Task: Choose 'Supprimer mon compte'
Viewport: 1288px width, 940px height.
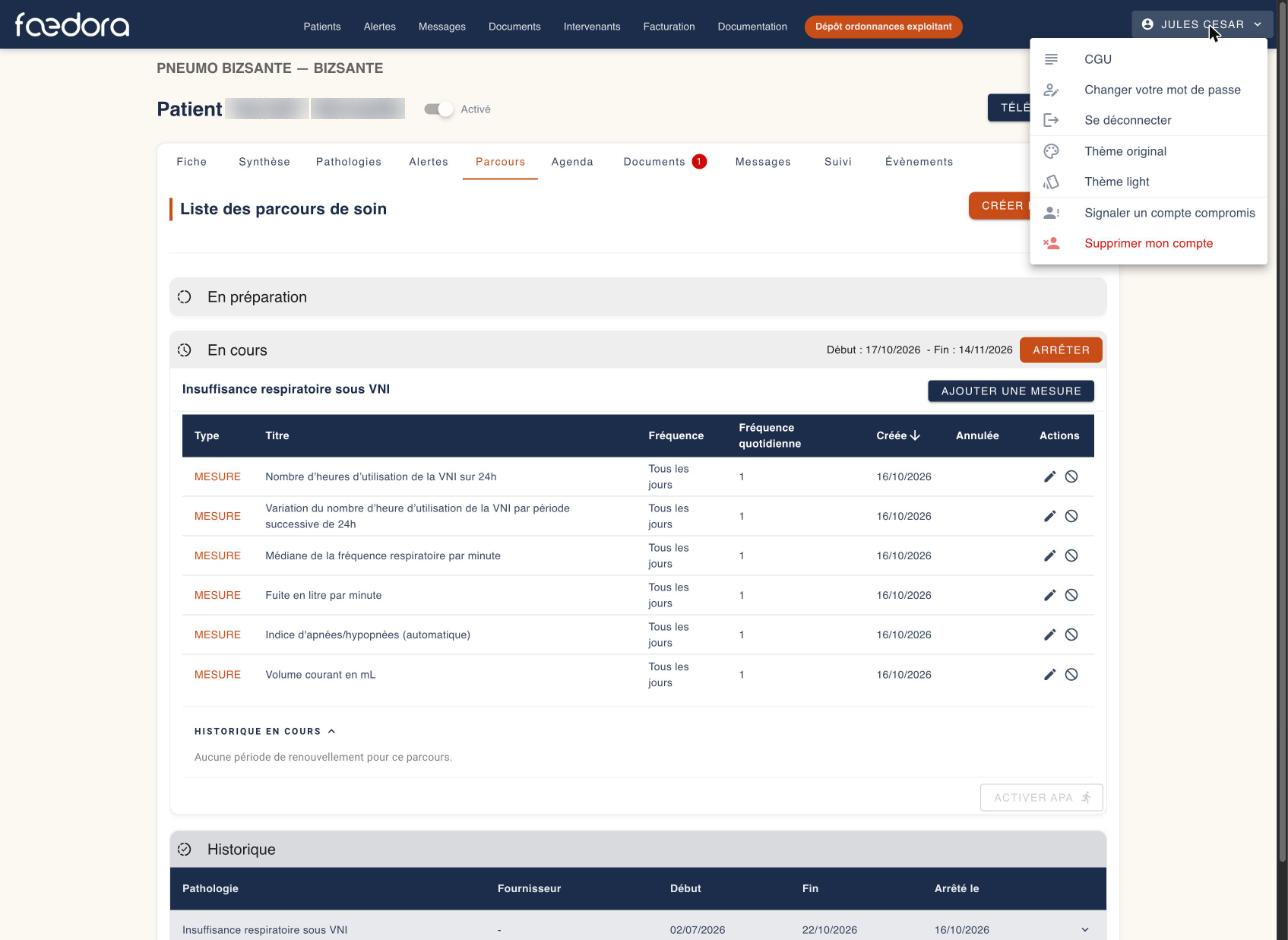Action: coord(1148,243)
